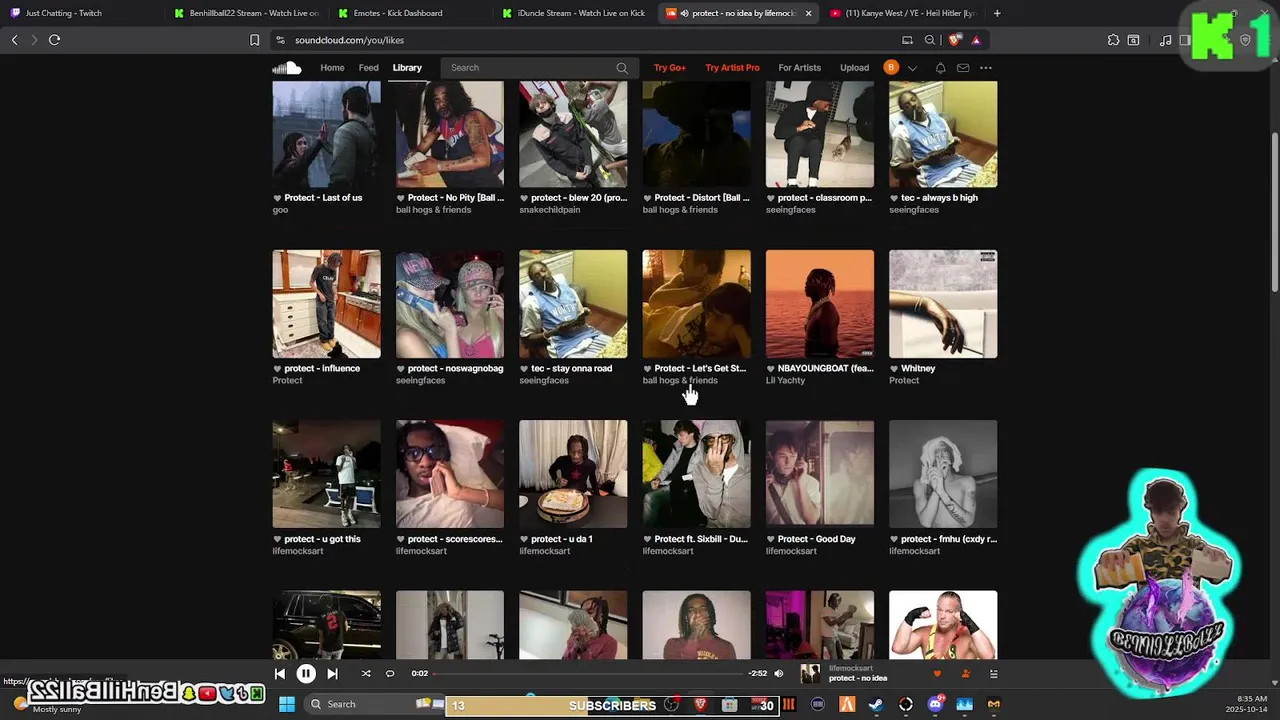
Task: Open artist link 'Lil Yachty'
Action: (785, 381)
